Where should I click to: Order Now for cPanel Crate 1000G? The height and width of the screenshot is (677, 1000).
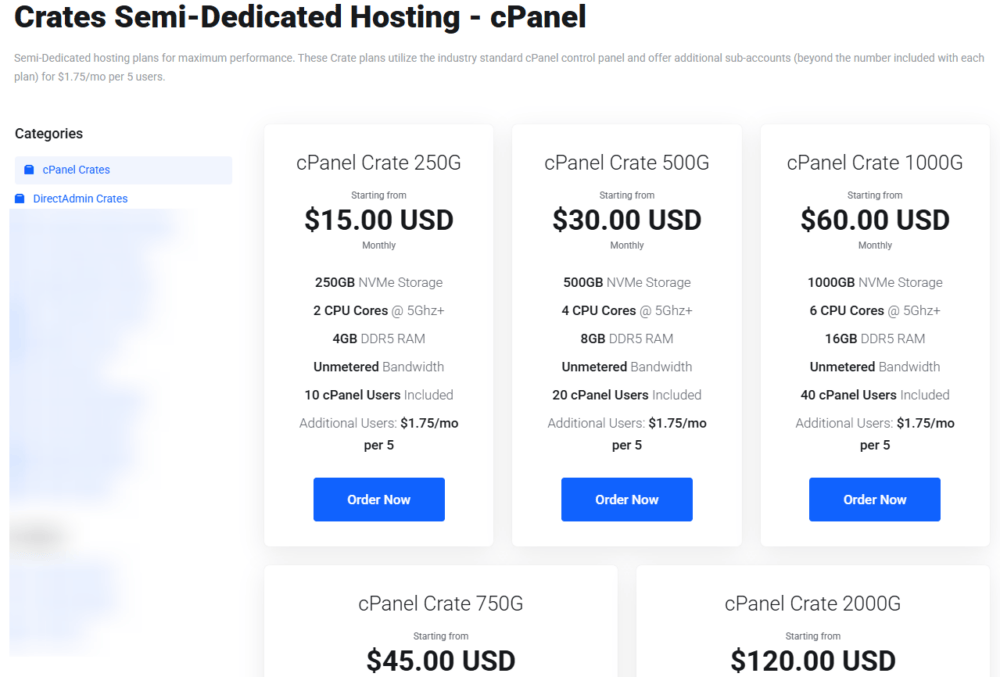coord(874,499)
